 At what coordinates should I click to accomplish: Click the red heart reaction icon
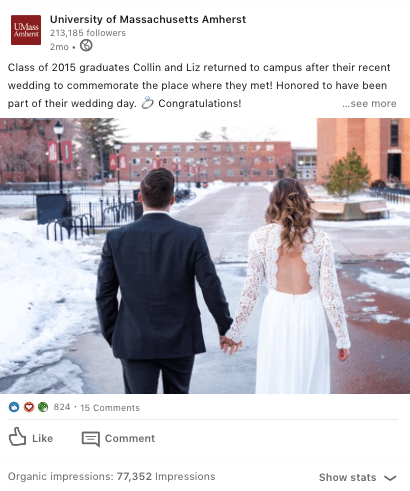pyautogui.click(x=29, y=407)
